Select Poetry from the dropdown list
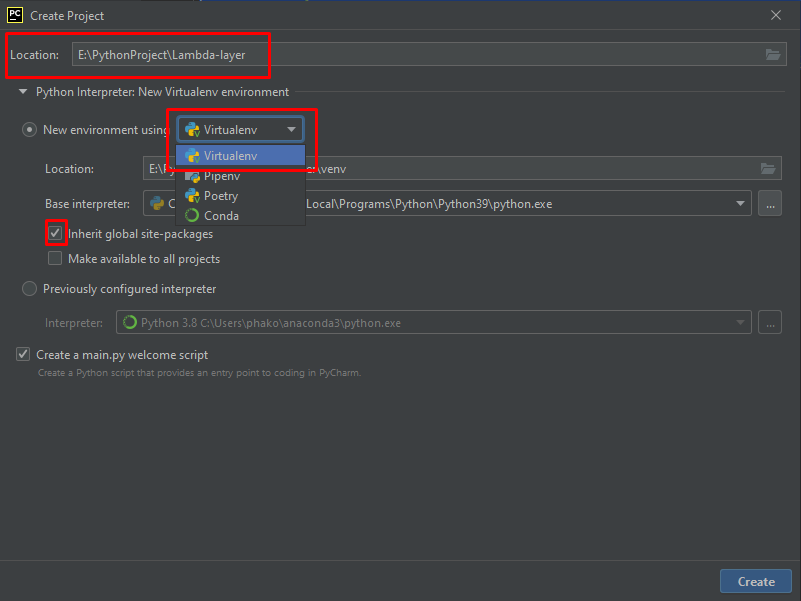Viewport: 801px width, 601px height. tap(241, 196)
